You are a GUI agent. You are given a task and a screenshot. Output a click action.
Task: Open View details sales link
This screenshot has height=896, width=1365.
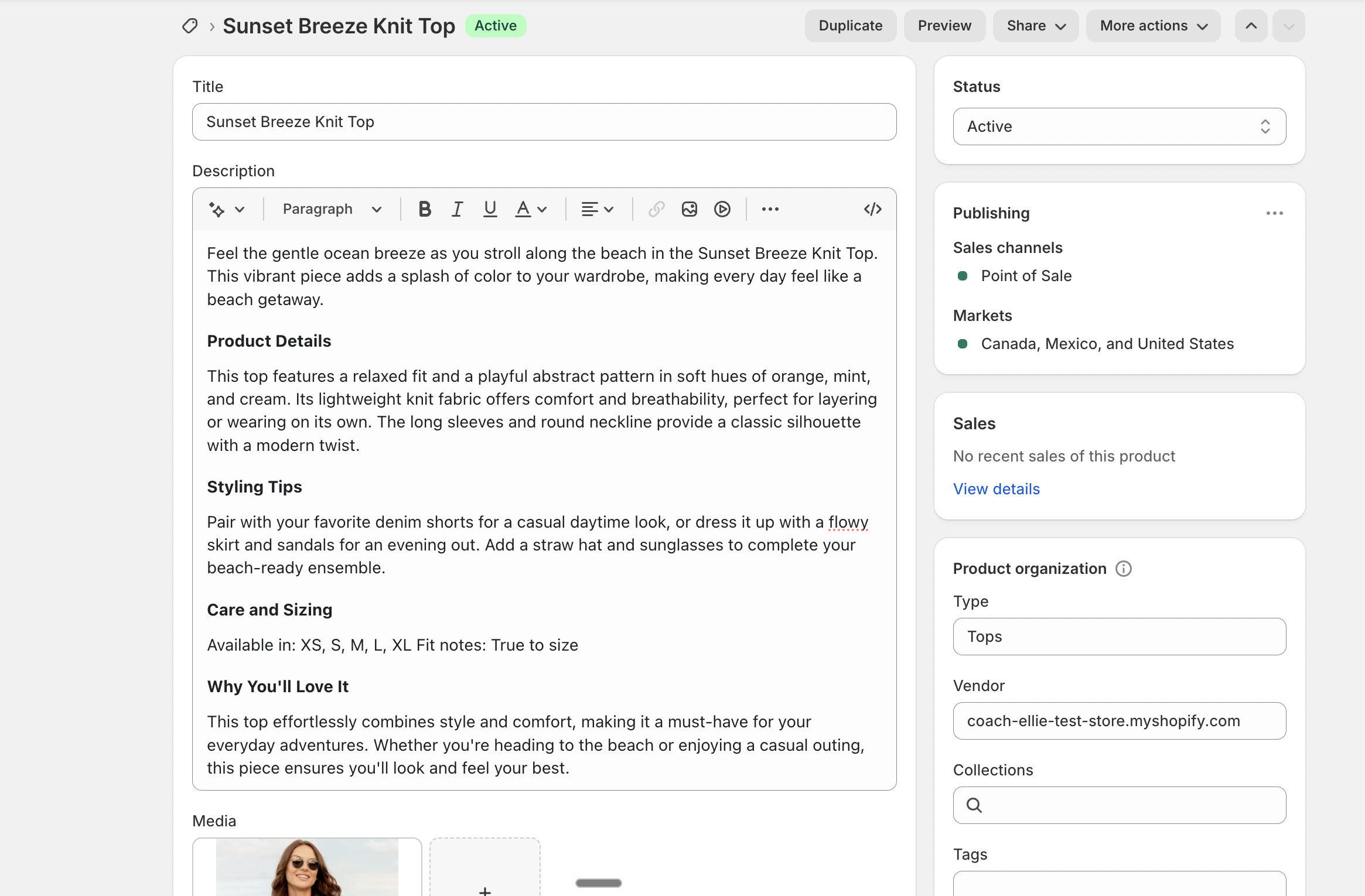(x=996, y=489)
